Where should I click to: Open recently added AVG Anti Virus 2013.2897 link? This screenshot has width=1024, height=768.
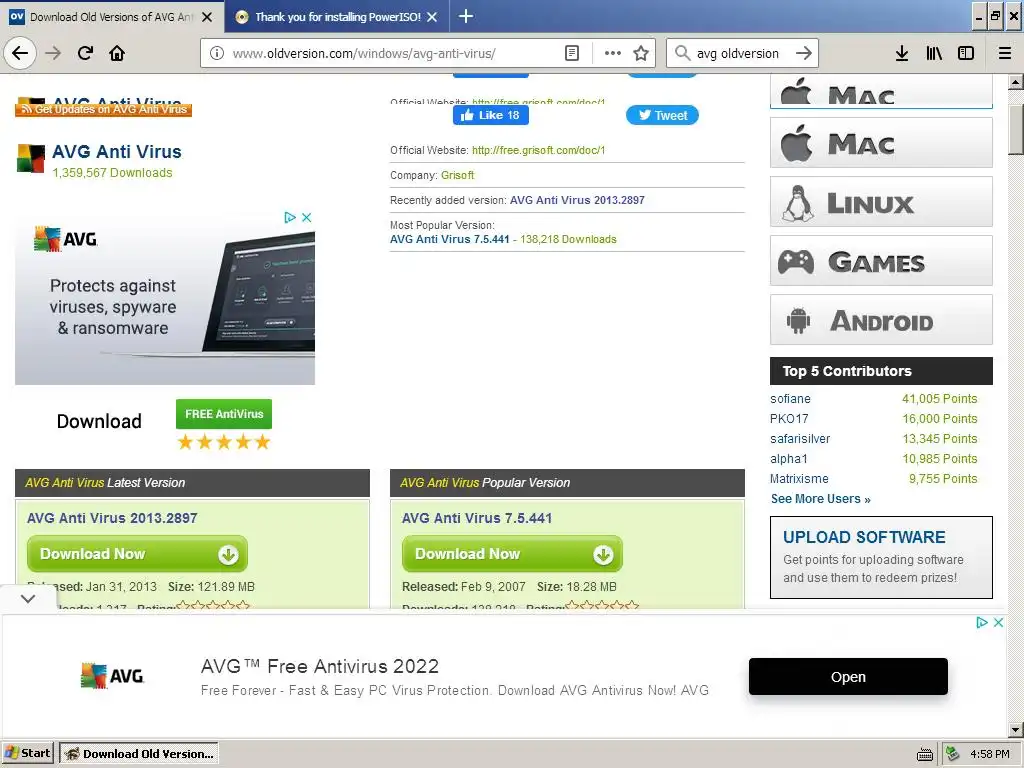[x=577, y=200]
